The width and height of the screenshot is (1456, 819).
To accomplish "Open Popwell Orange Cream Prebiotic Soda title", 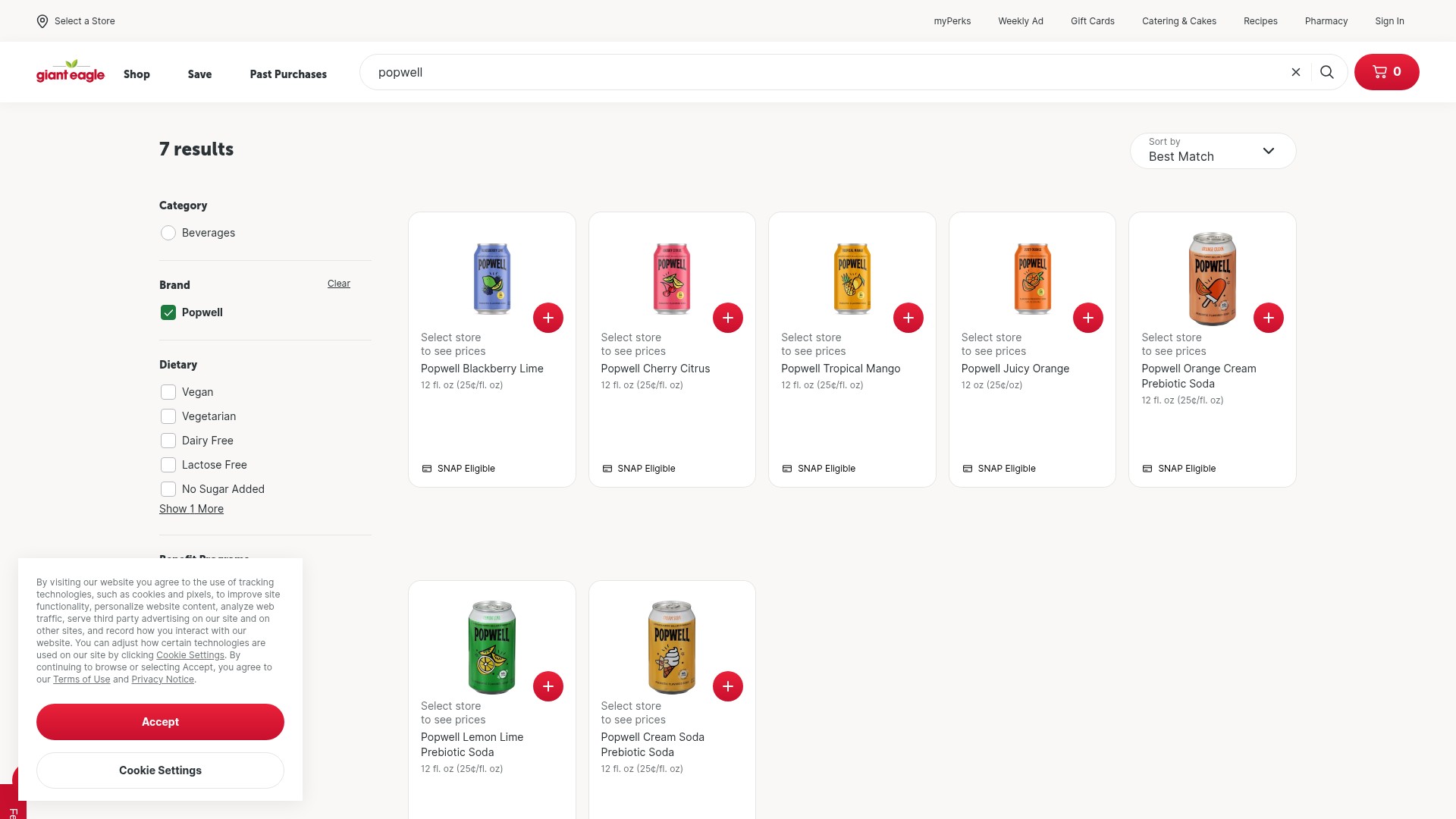I will pos(1199,376).
